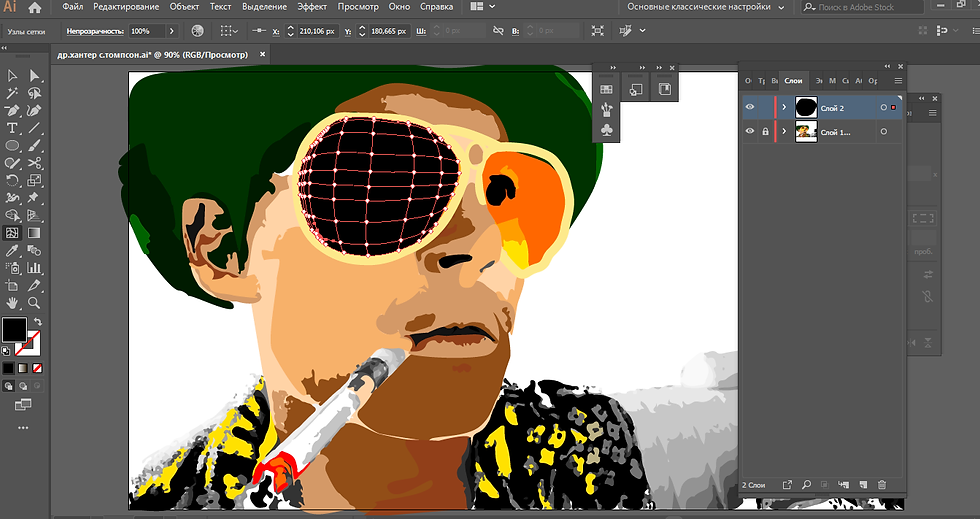Select the Pen tool
Viewport: 980px width, 519px height.
coord(12,111)
